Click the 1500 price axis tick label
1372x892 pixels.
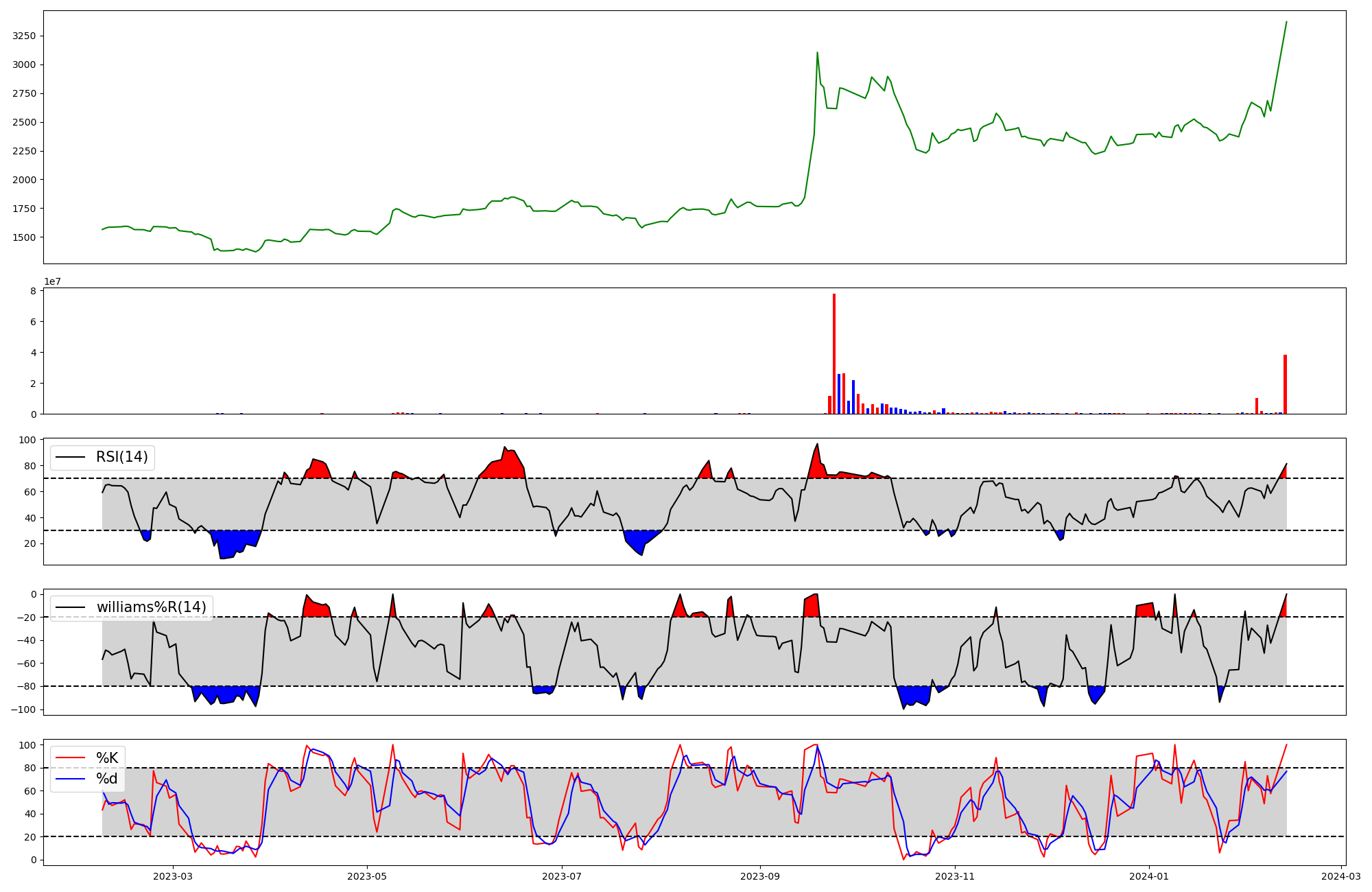(x=25, y=237)
